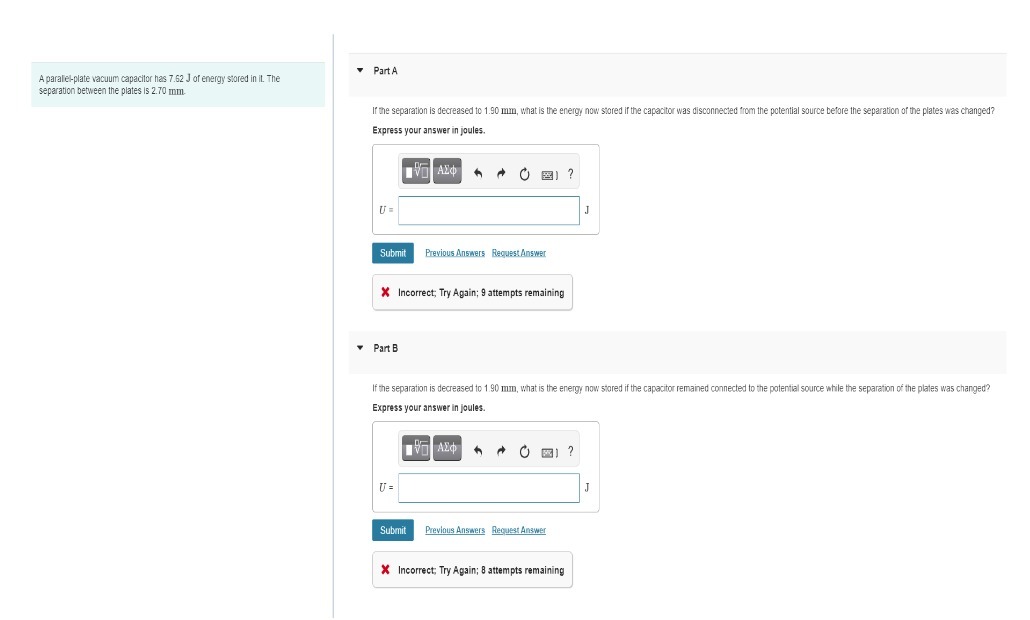The image size is (1030, 620).
Task: Undo the last edit in Part B
Action: click(x=478, y=451)
